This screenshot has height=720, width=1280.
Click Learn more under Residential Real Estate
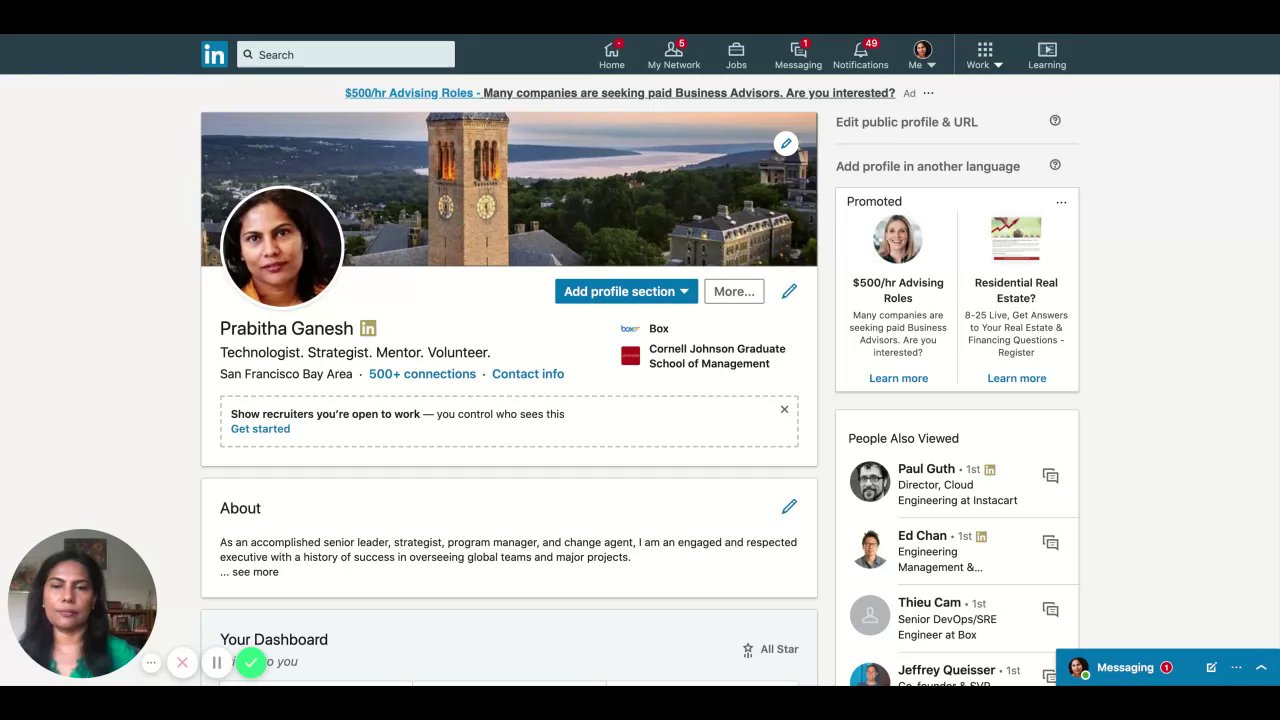tap(1016, 378)
